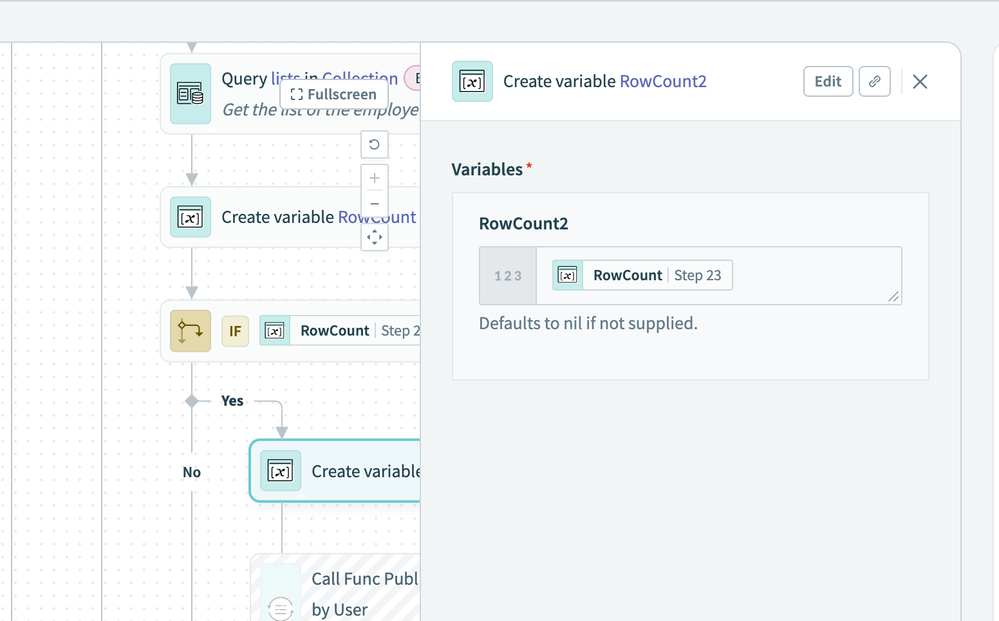Click the Edit button in panel header
The image size is (999, 621).
click(827, 82)
